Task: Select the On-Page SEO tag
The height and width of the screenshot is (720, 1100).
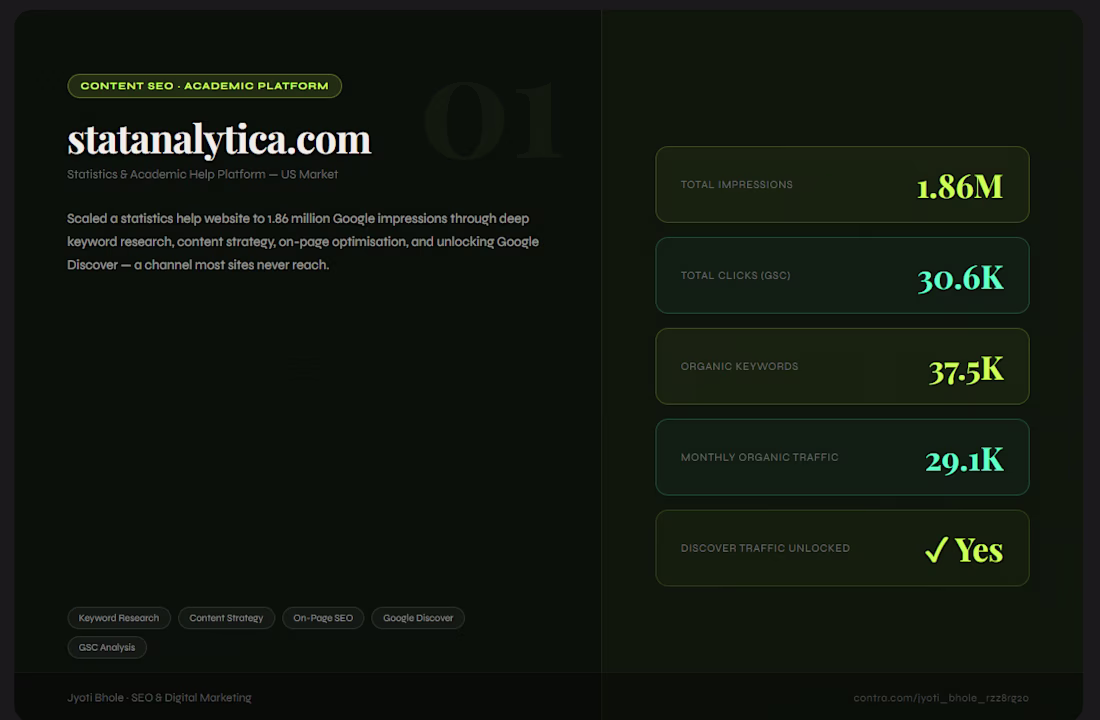Action: coord(323,618)
